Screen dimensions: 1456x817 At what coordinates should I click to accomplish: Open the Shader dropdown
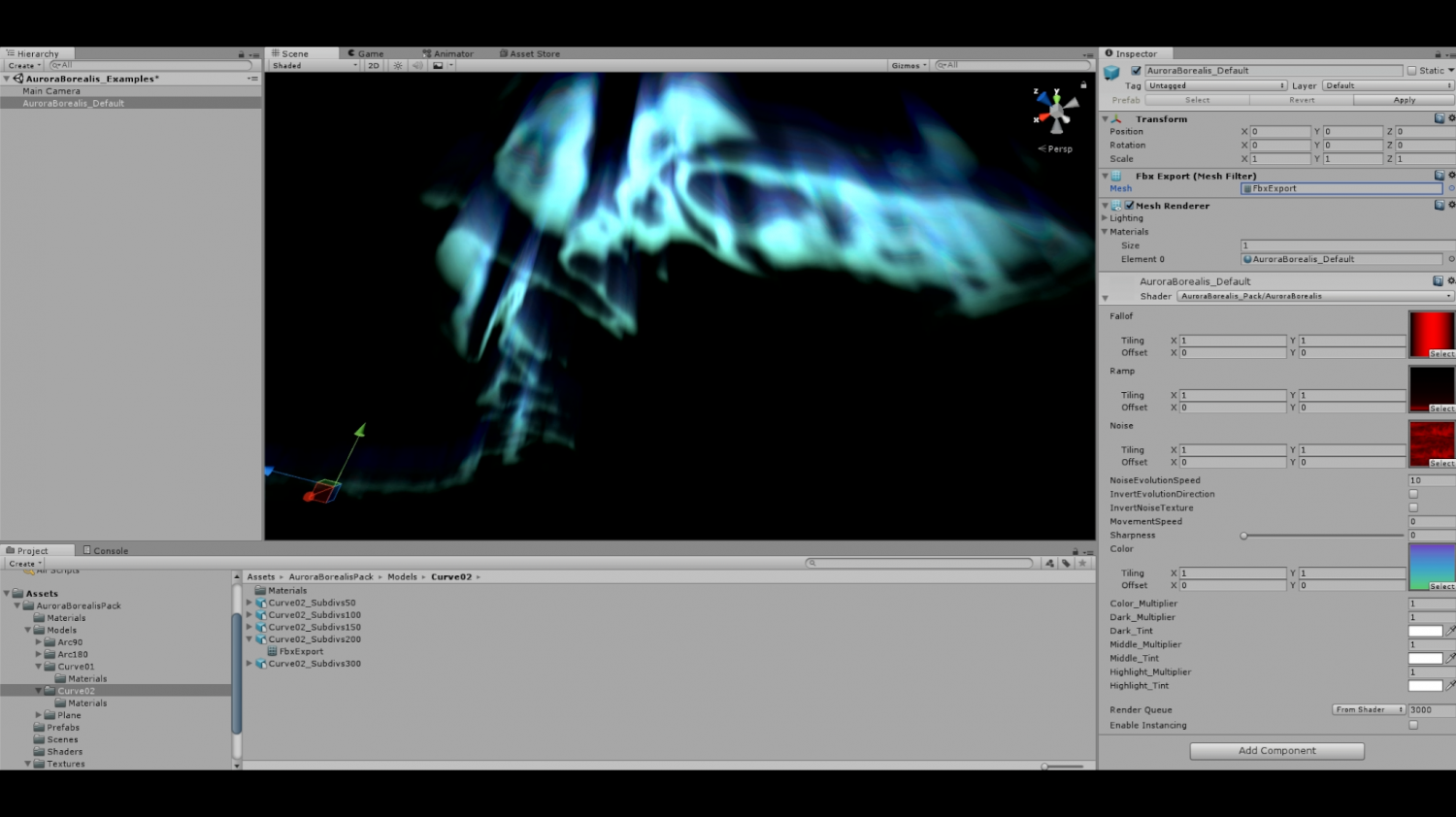[x=1315, y=296]
